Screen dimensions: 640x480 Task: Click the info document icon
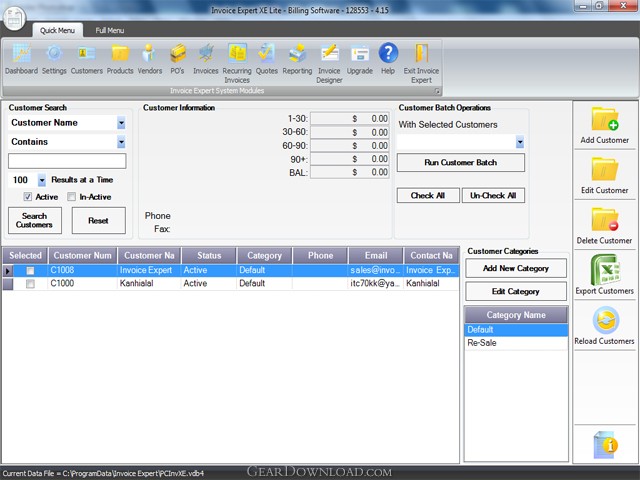click(605, 444)
